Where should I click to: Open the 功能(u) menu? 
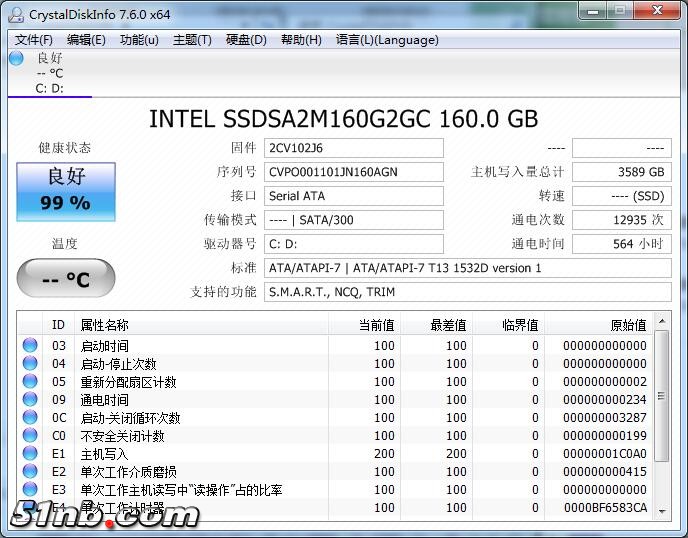click(139, 40)
